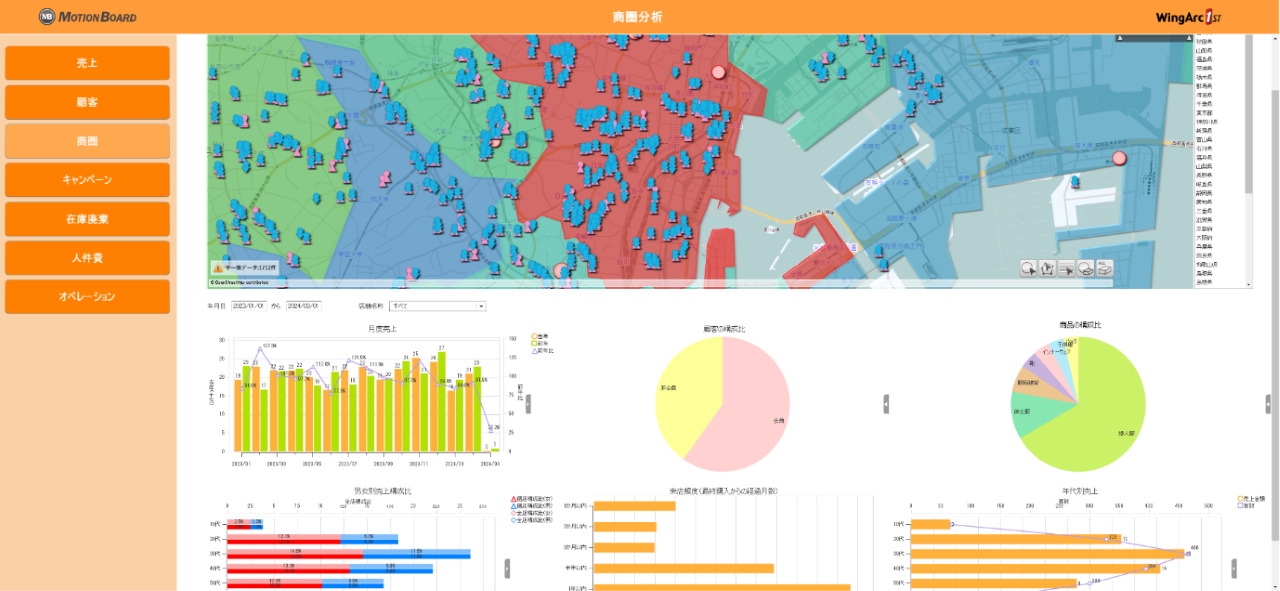
Task: Click the オペレーション button
Action: tap(87, 297)
